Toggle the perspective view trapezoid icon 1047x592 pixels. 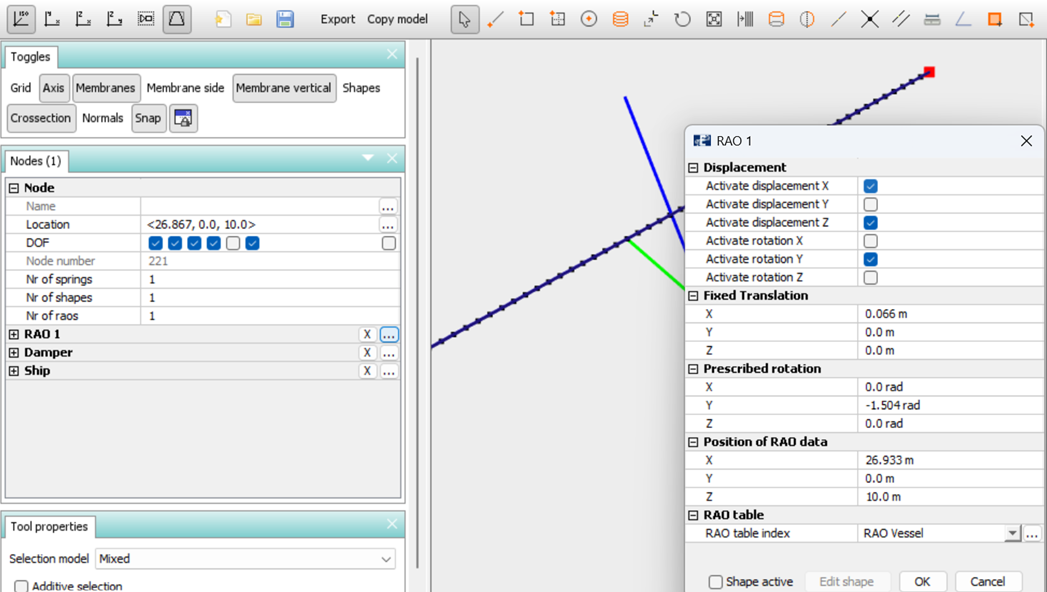(x=177, y=19)
